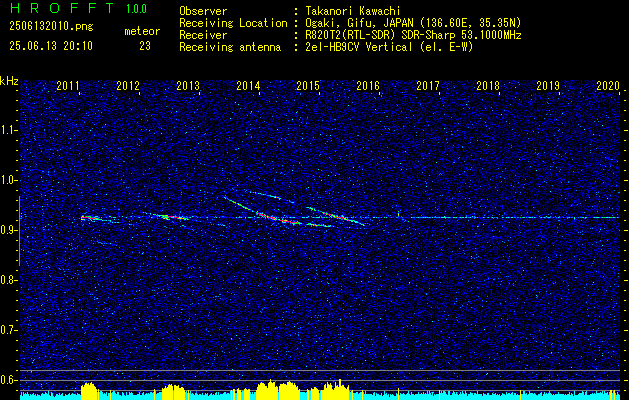Click the 2el-HB9CV Vertical antenna text

[x=389, y=47]
